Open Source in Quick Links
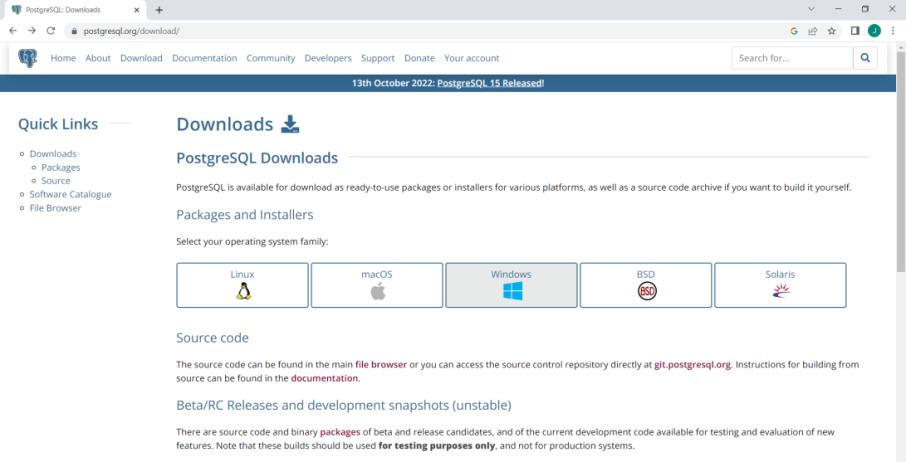 tap(55, 181)
